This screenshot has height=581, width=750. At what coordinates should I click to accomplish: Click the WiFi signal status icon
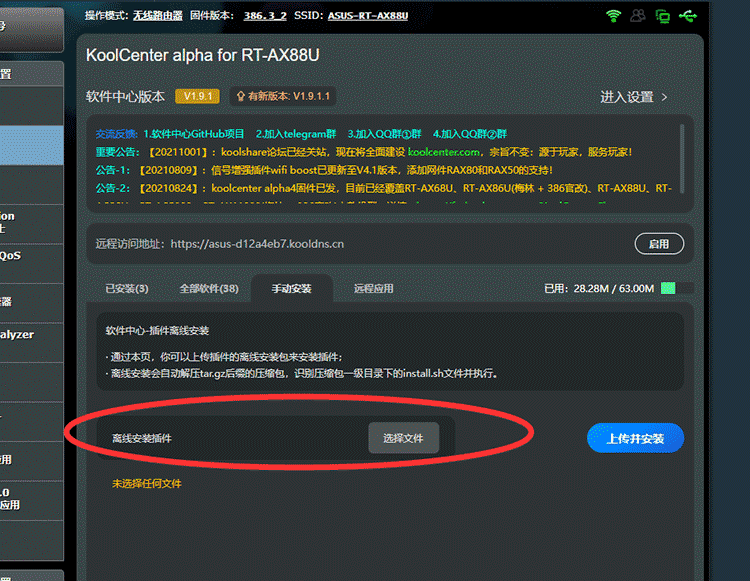point(613,16)
